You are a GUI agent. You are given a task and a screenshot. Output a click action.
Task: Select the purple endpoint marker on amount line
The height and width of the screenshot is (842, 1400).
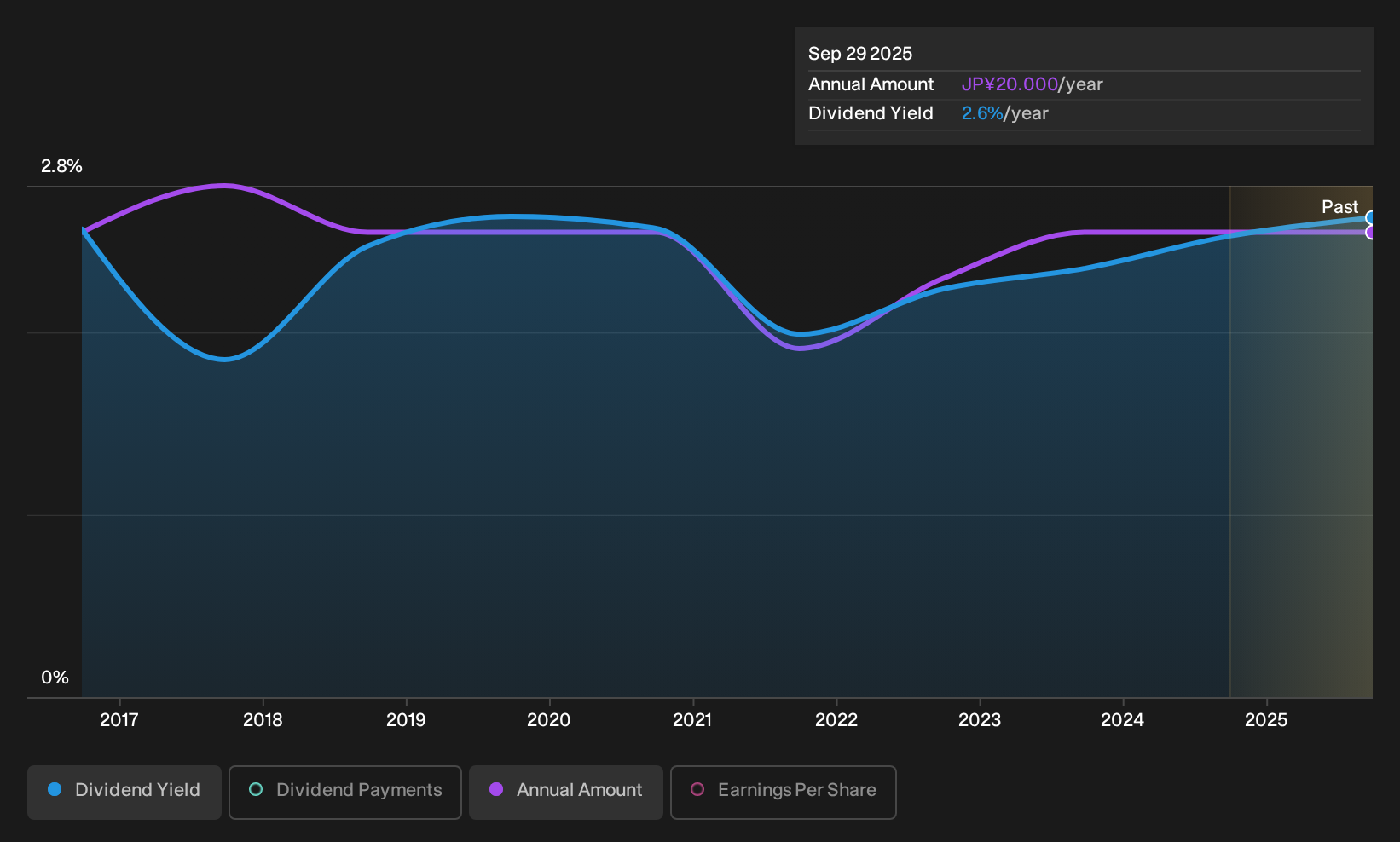tap(1371, 233)
